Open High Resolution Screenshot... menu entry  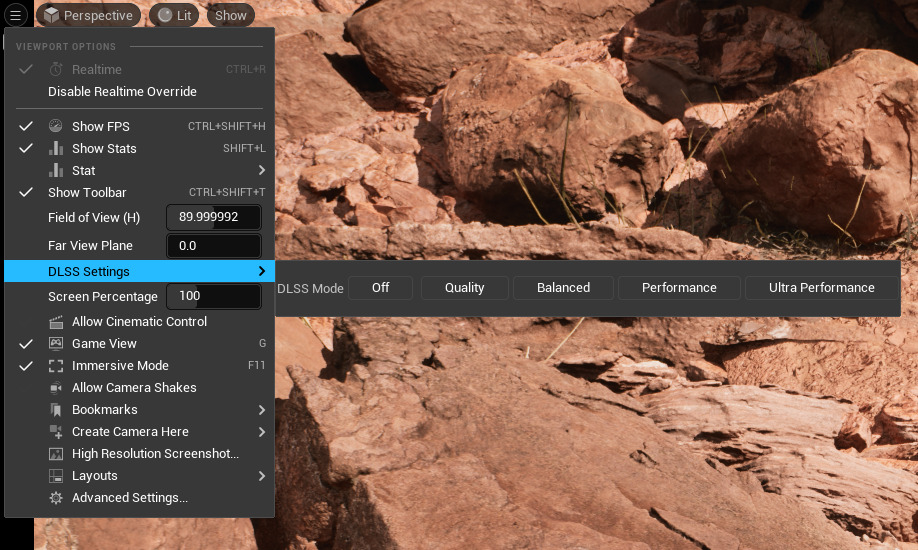click(139, 453)
